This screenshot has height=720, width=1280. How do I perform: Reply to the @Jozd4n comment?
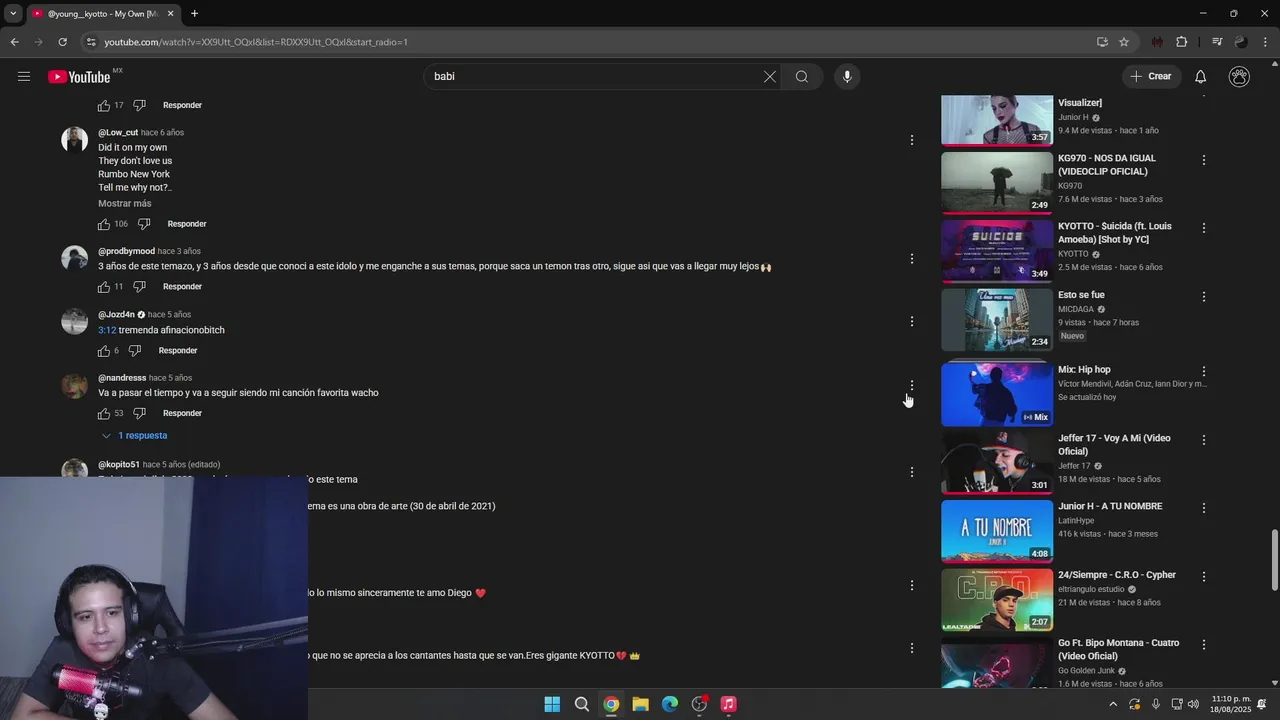tap(178, 351)
